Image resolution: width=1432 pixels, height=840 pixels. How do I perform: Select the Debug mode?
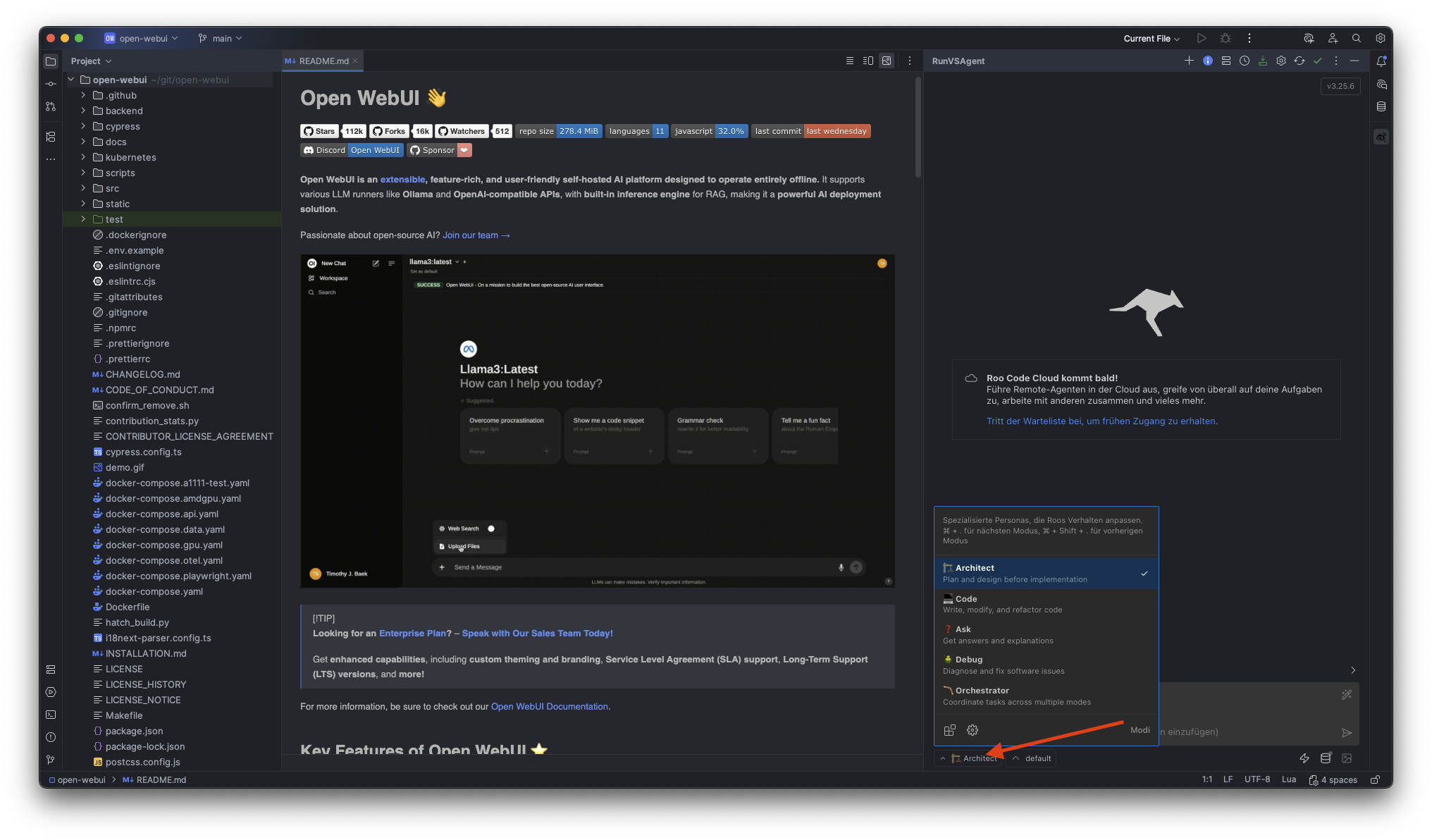tap(1046, 665)
